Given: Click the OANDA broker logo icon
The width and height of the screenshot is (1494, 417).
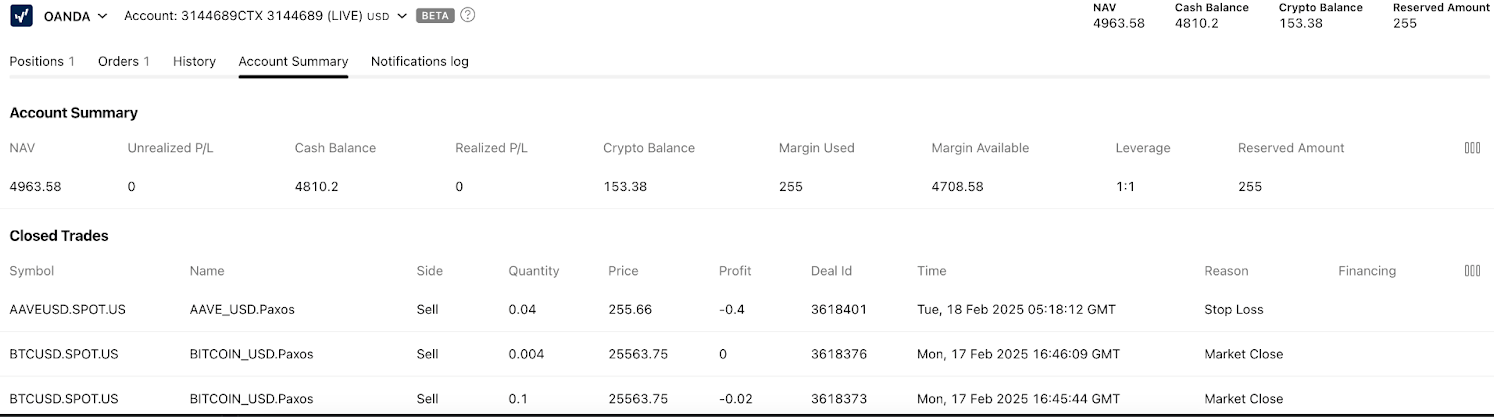Looking at the screenshot, I should (21, 16).
